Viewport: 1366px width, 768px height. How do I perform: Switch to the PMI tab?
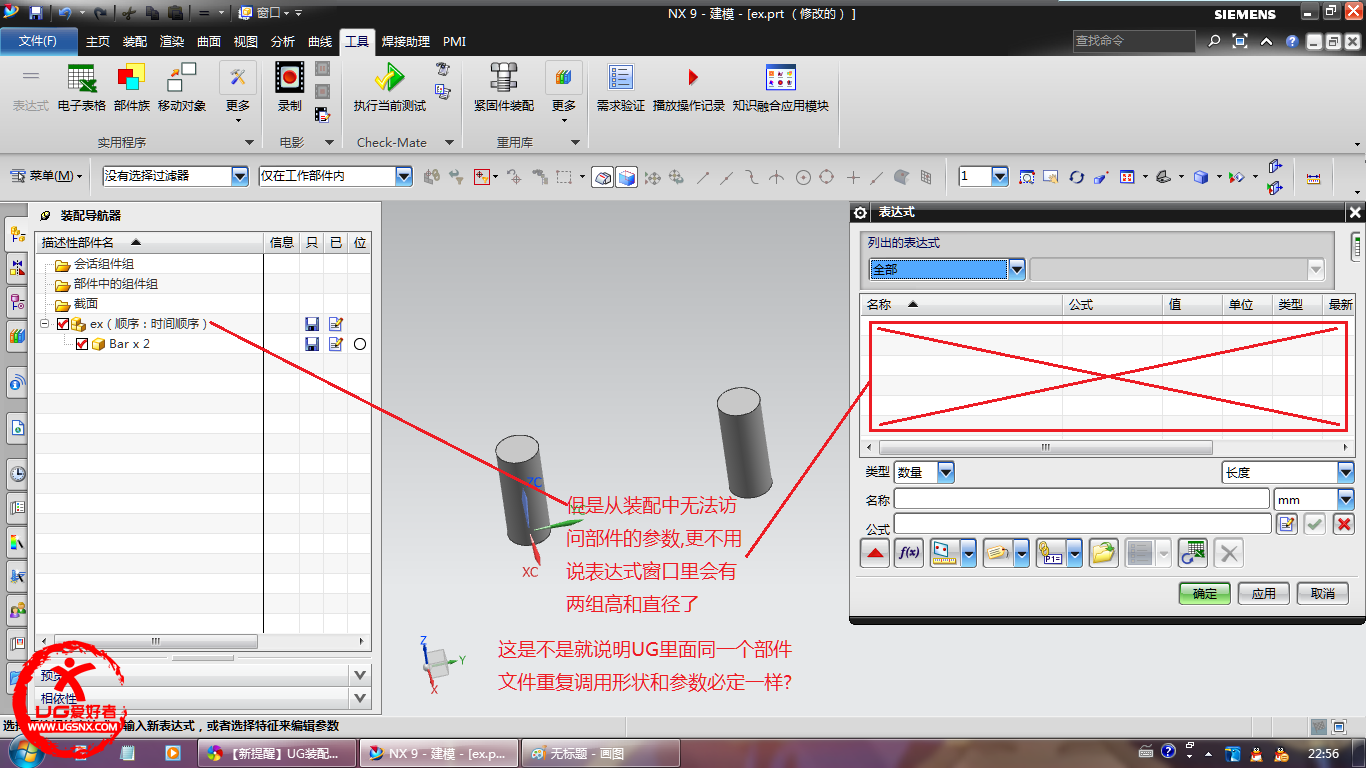(x=454, y=41)
